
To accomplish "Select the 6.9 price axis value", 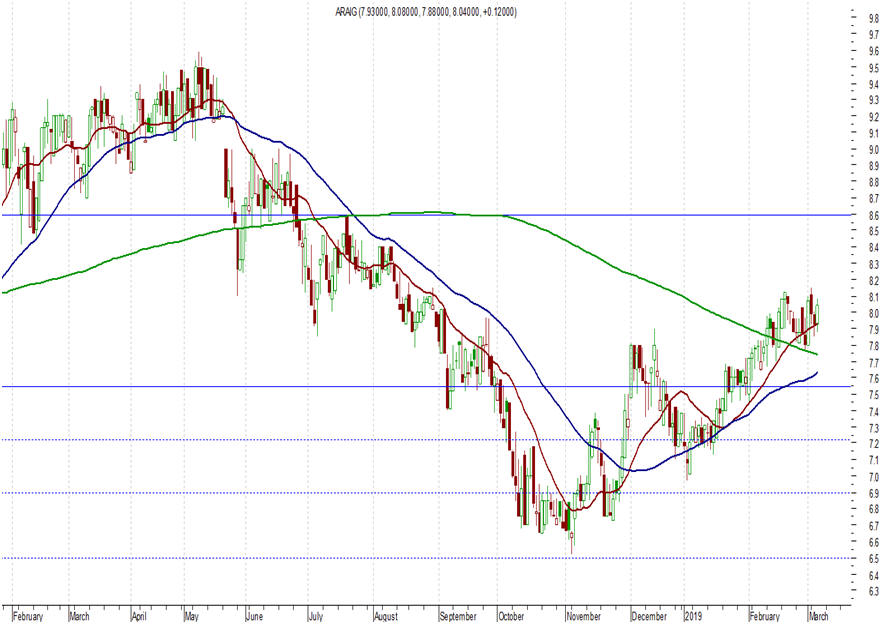I will (873, 493).
